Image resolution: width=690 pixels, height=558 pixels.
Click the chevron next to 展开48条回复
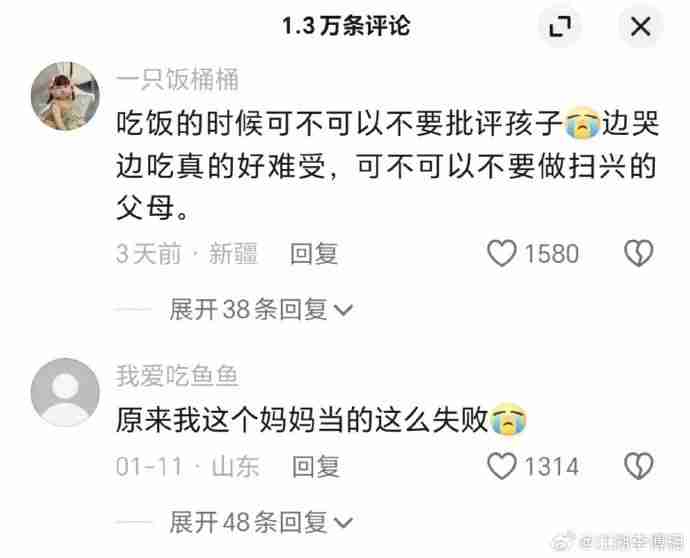coord(343,523)
